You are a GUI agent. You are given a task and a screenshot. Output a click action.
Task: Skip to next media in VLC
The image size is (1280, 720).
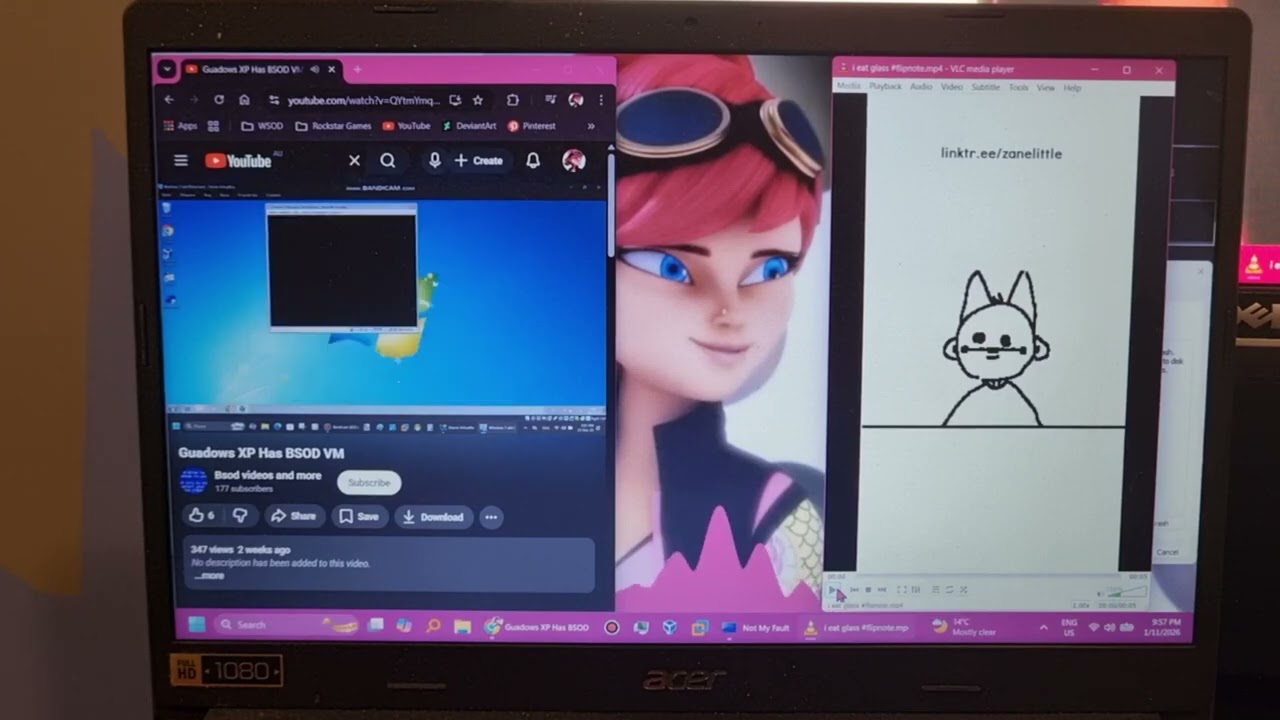click(x=882, y=590)
